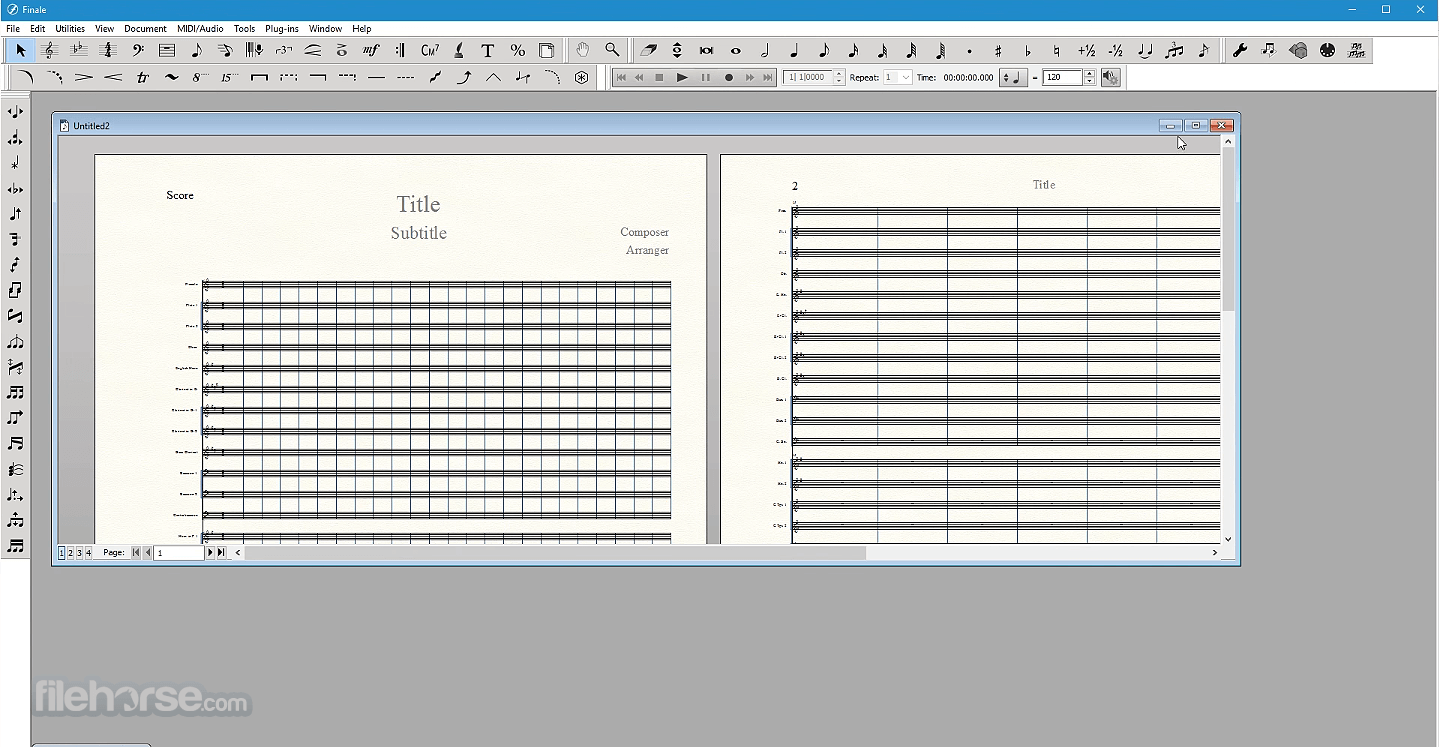Select the crescendo hairpin smart shape
Screen dimensions: 1439x747
click(x=113, y=77)
